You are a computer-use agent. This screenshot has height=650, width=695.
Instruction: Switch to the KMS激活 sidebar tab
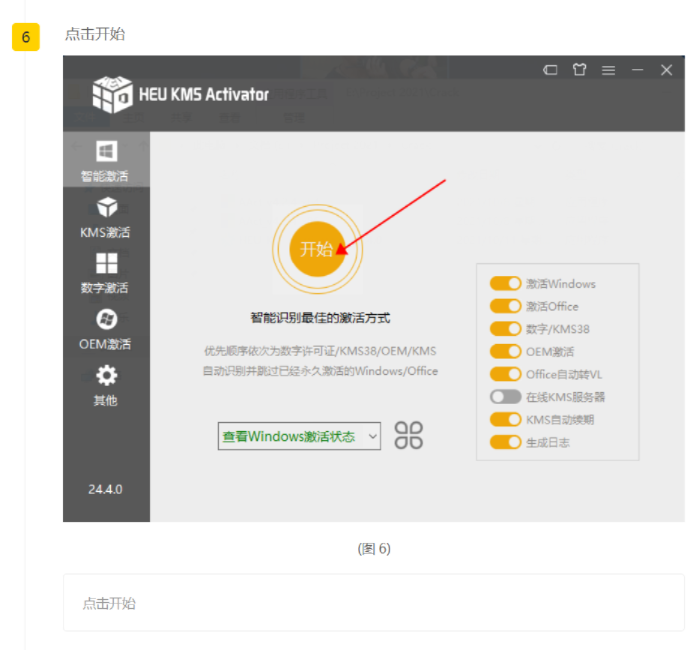click(106, 218)
